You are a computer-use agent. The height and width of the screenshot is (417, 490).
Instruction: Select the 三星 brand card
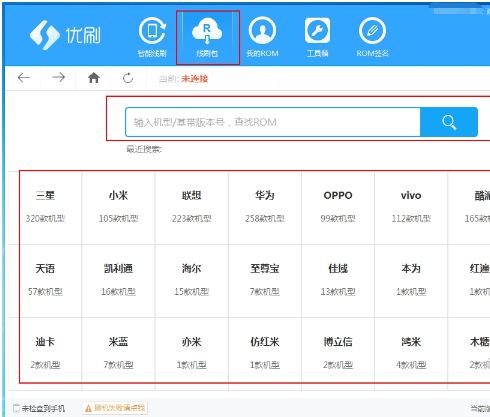pyautogui.click(x=45, y=208)
